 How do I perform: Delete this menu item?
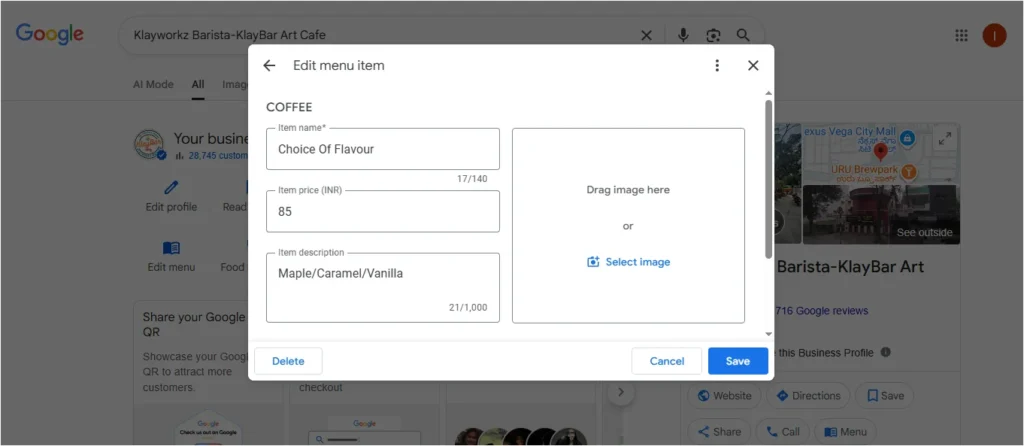pyautogui.click(x=288, y=361)
